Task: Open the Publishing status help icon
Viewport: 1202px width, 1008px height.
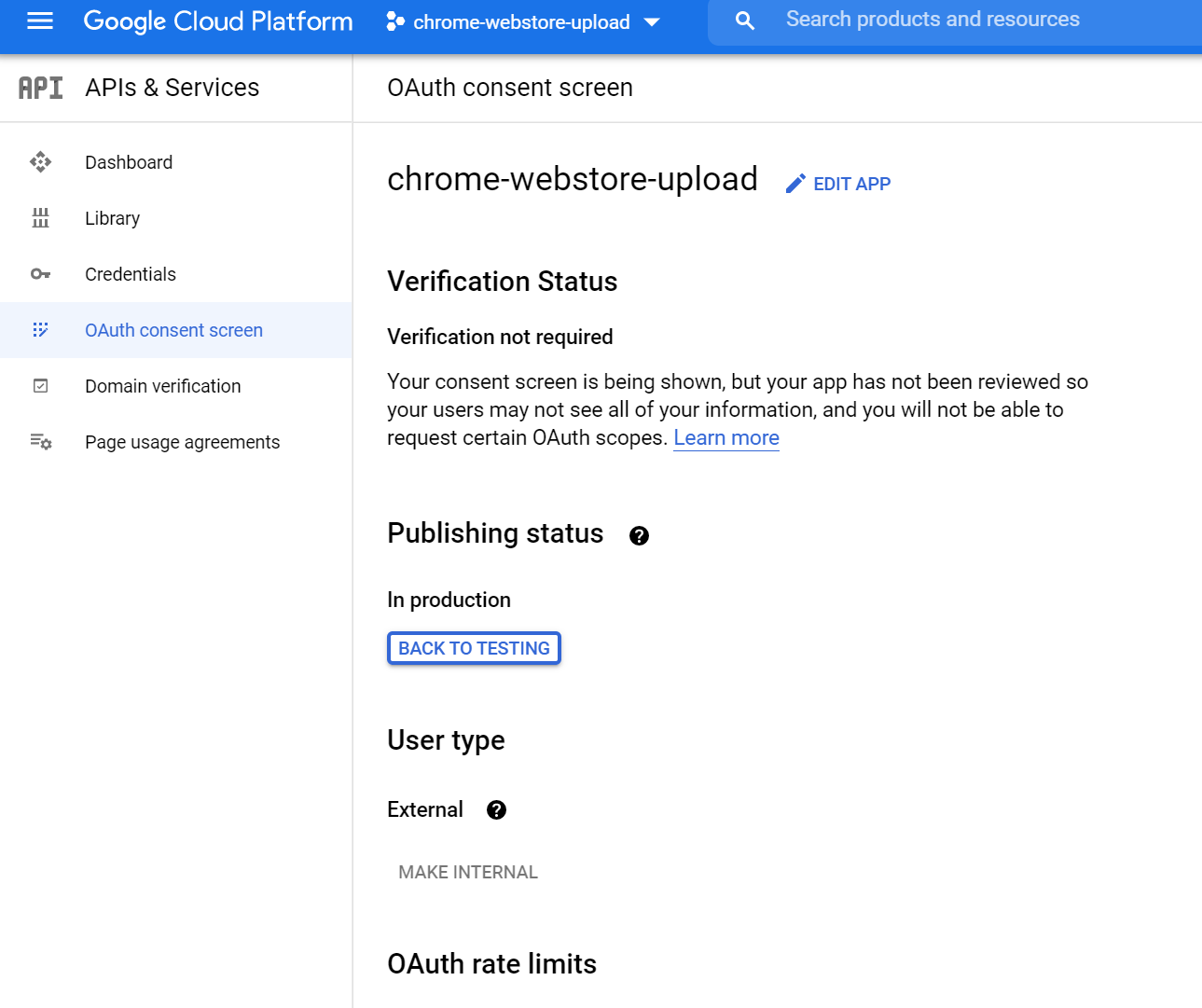Action: pos(639,535)
